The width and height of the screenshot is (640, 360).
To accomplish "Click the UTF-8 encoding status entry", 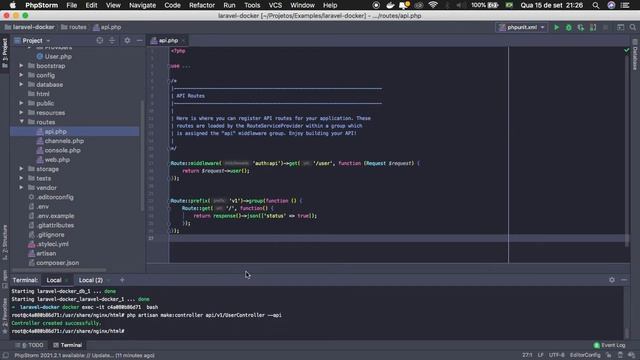I will [x=556, y=356].
